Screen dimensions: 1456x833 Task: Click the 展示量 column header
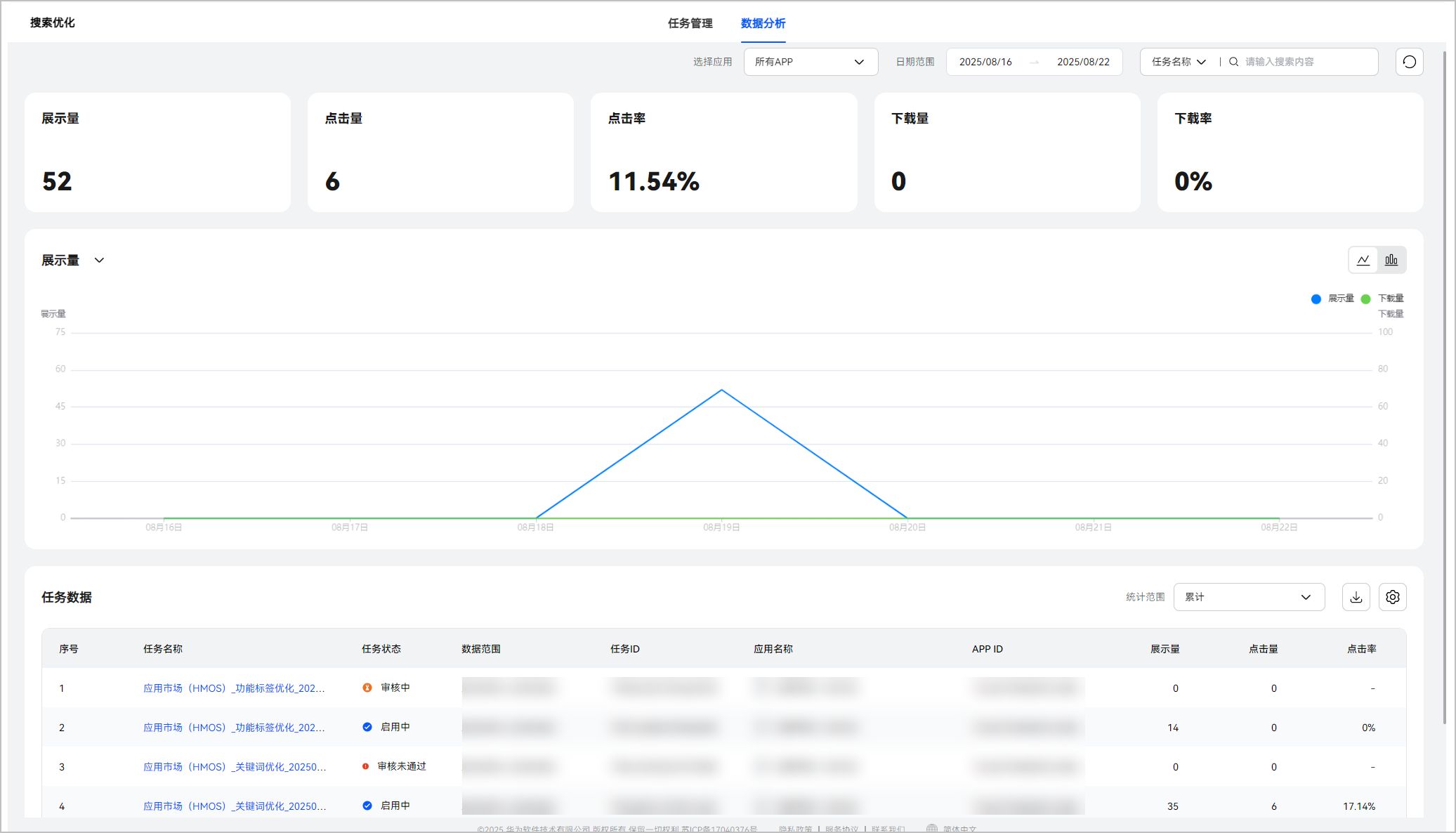click(x=1165, y=649)
